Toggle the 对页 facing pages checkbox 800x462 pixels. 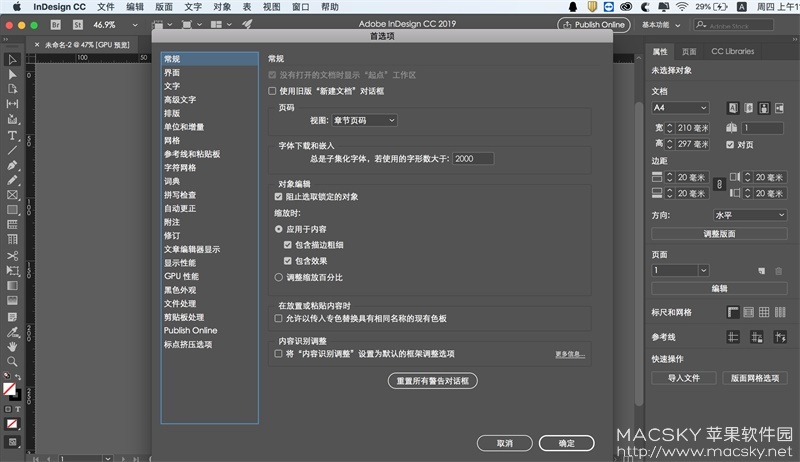(x=730, y=145)
